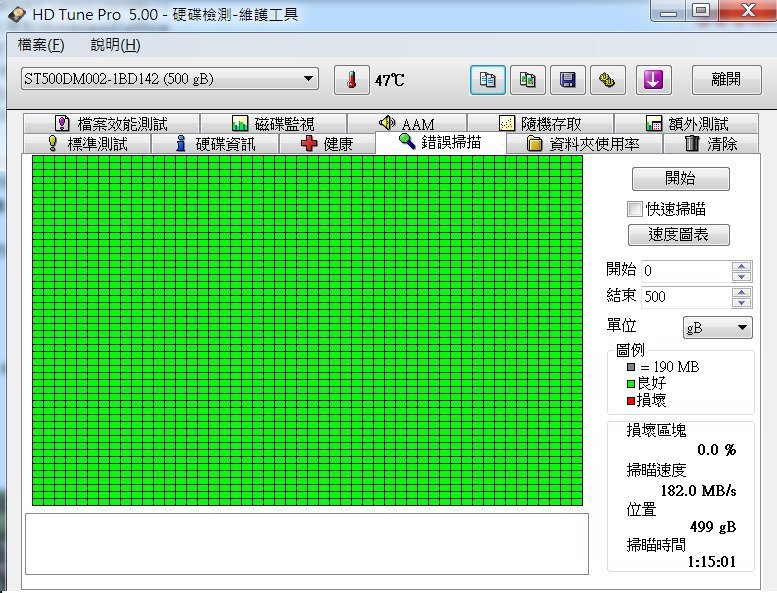777x593 pixels.
Task: Click the thermometer temperature icon
Action: point(352,80)
